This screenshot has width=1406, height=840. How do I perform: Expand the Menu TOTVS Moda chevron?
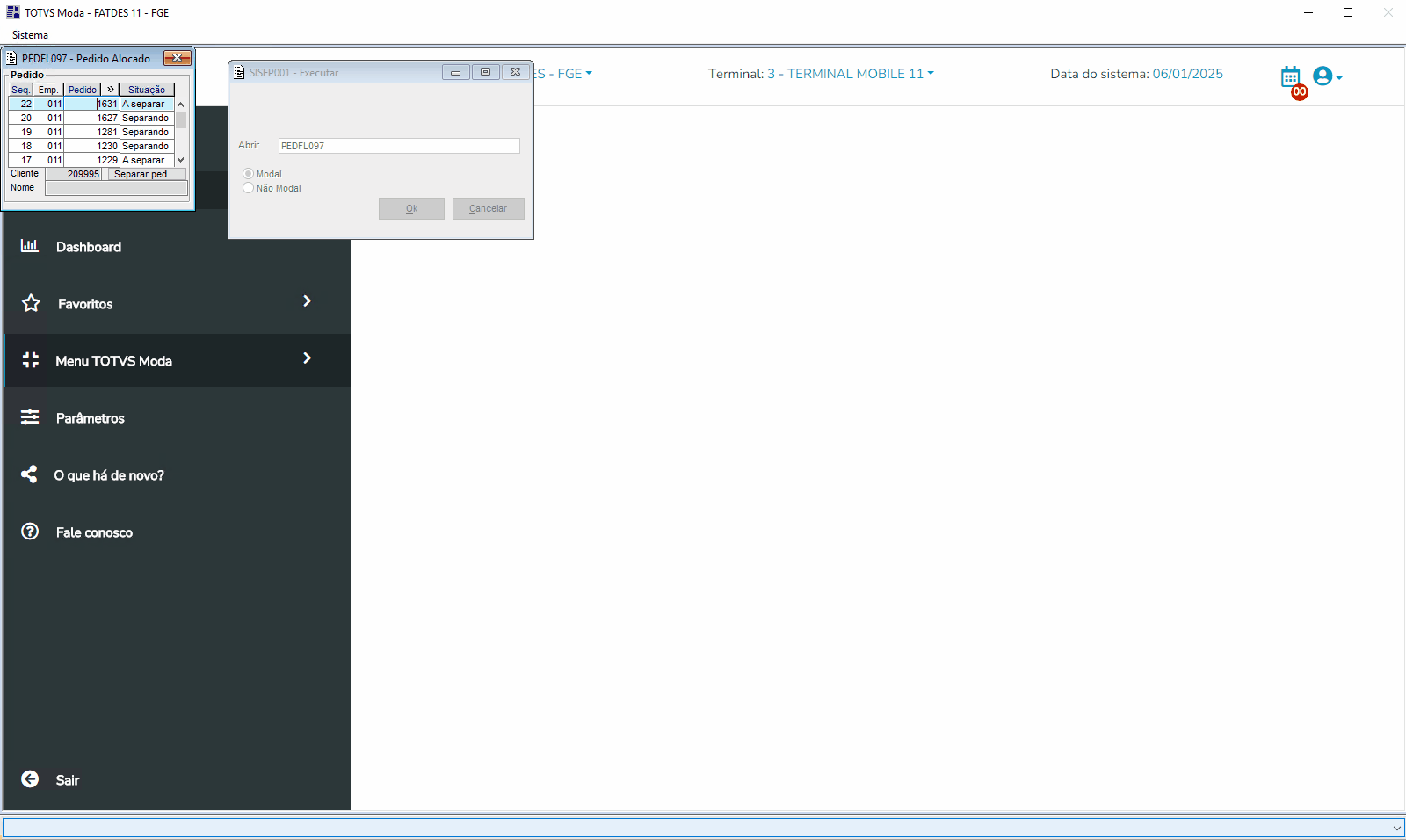click(x=307, y=358)
